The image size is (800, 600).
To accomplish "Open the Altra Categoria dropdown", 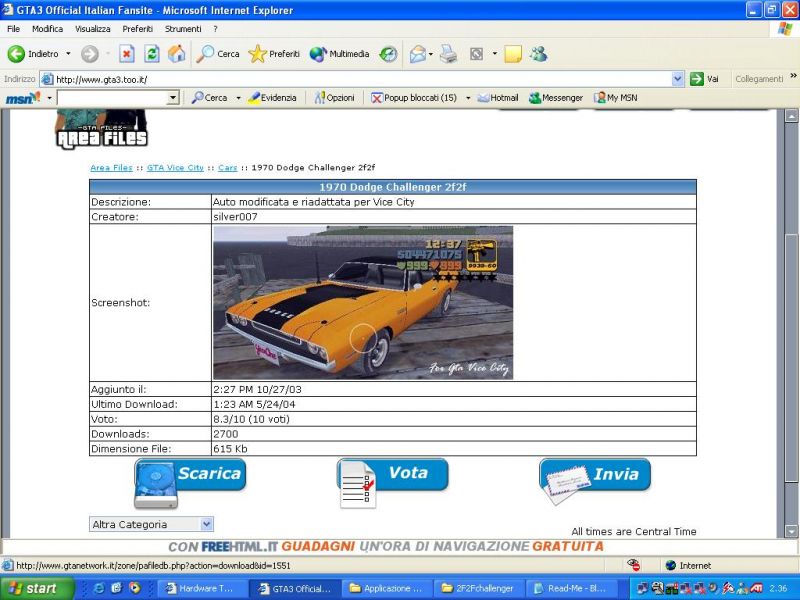I will pyautogui.click(x=151, y=524).
